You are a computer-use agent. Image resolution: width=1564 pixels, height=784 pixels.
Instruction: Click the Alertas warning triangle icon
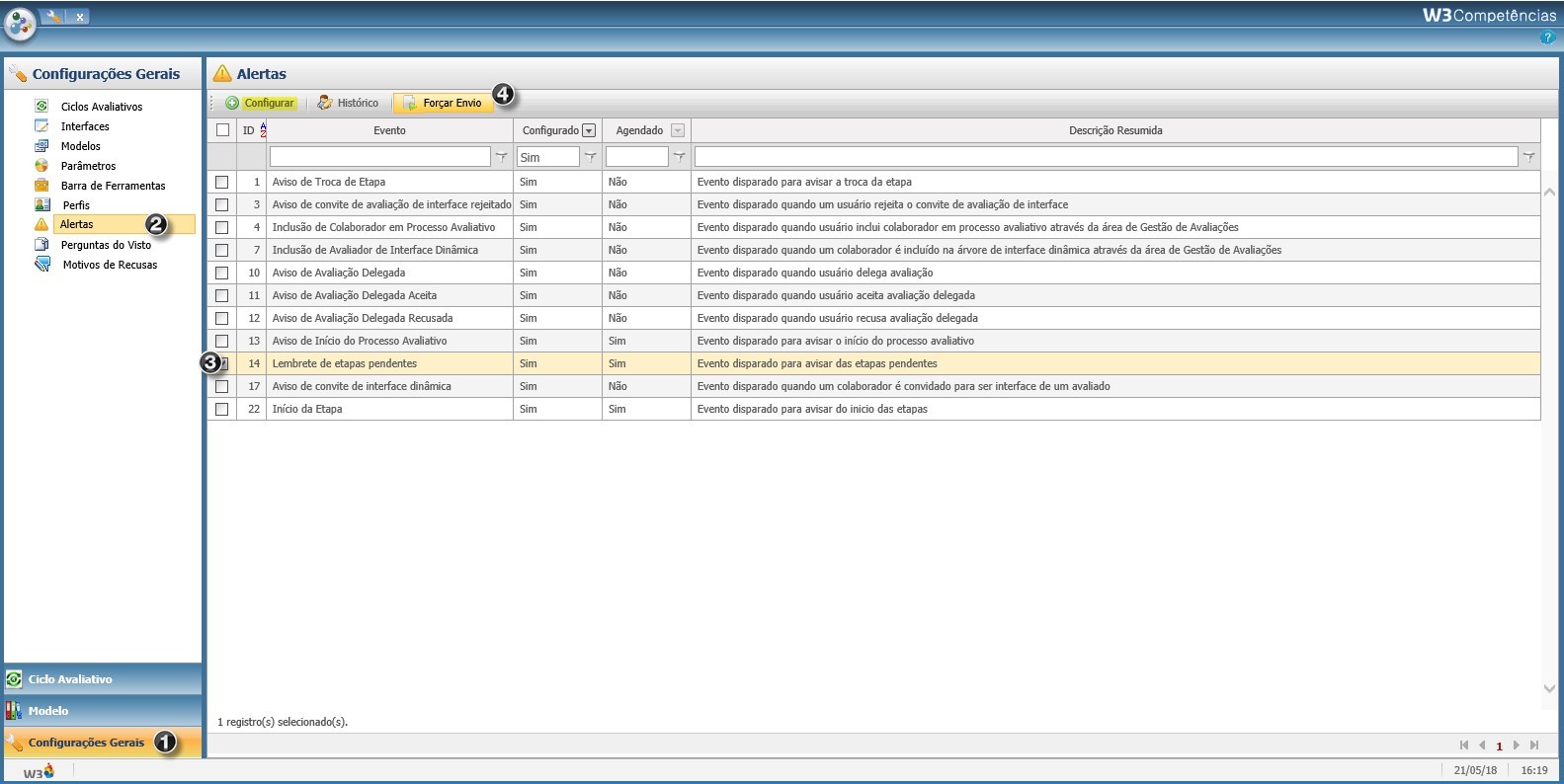(x=41, y=224)
